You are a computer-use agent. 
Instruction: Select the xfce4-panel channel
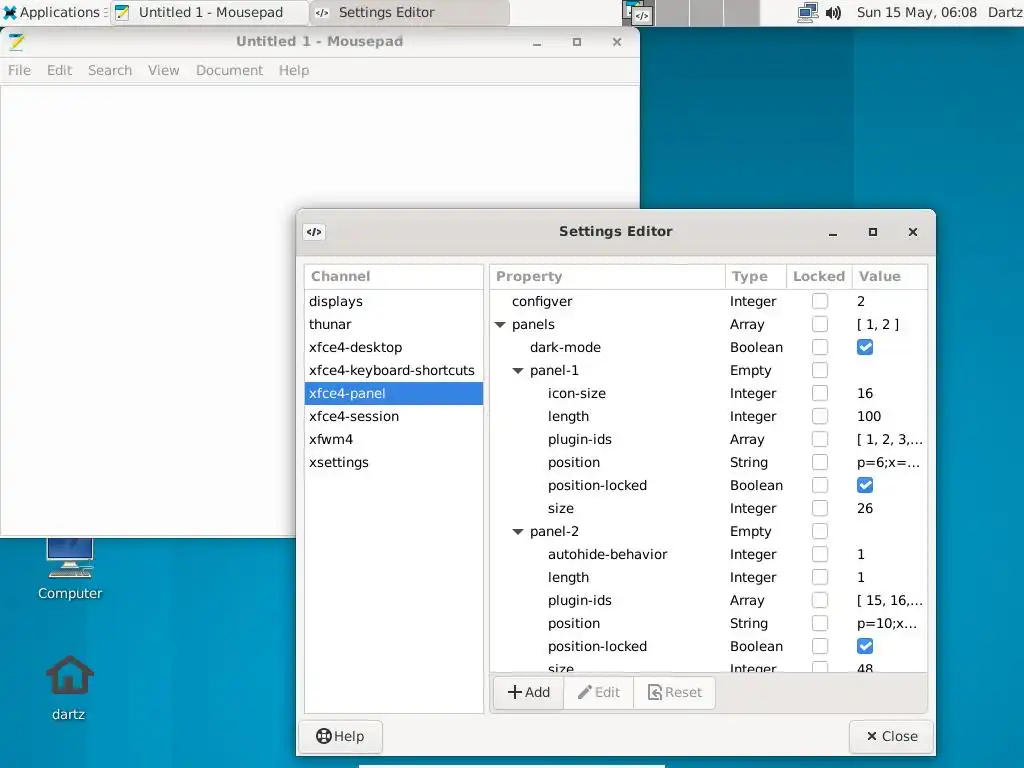pos(394,393)
